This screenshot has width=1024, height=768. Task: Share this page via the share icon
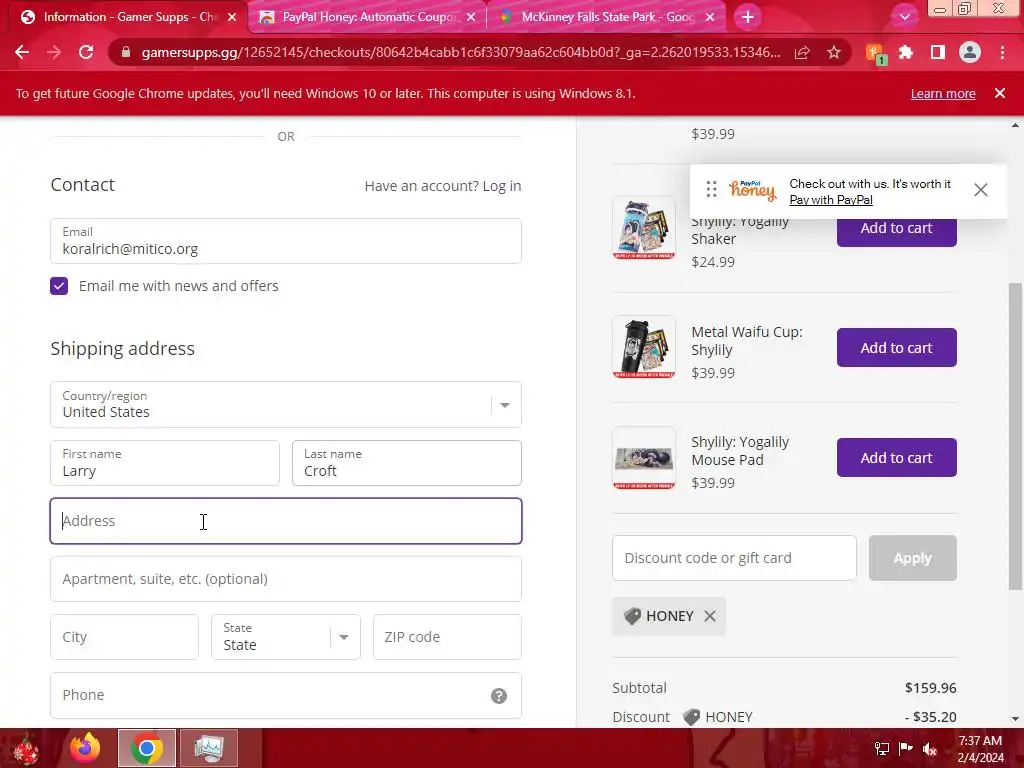(802, 52)
